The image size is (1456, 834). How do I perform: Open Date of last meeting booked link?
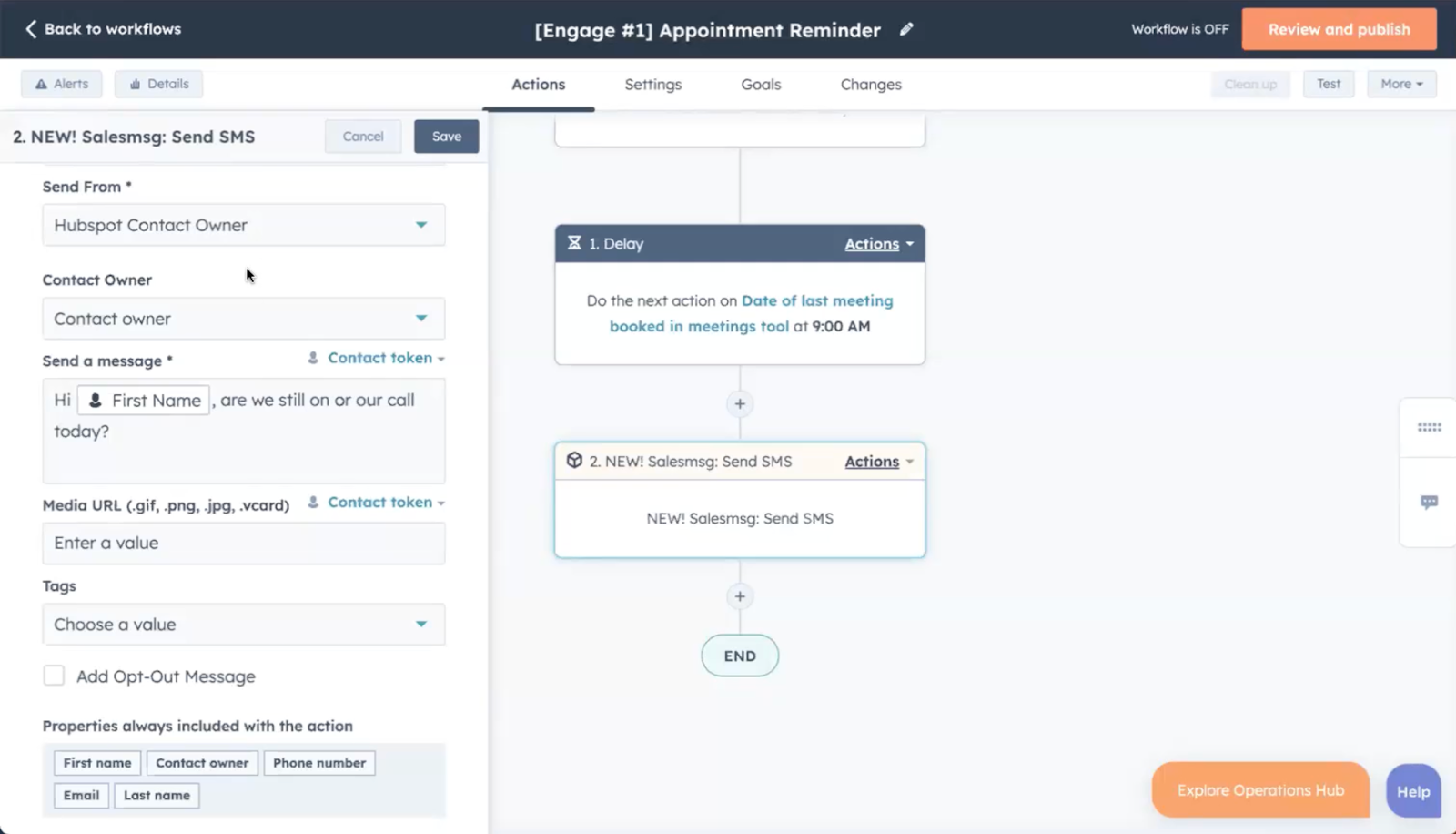point(752,313)
